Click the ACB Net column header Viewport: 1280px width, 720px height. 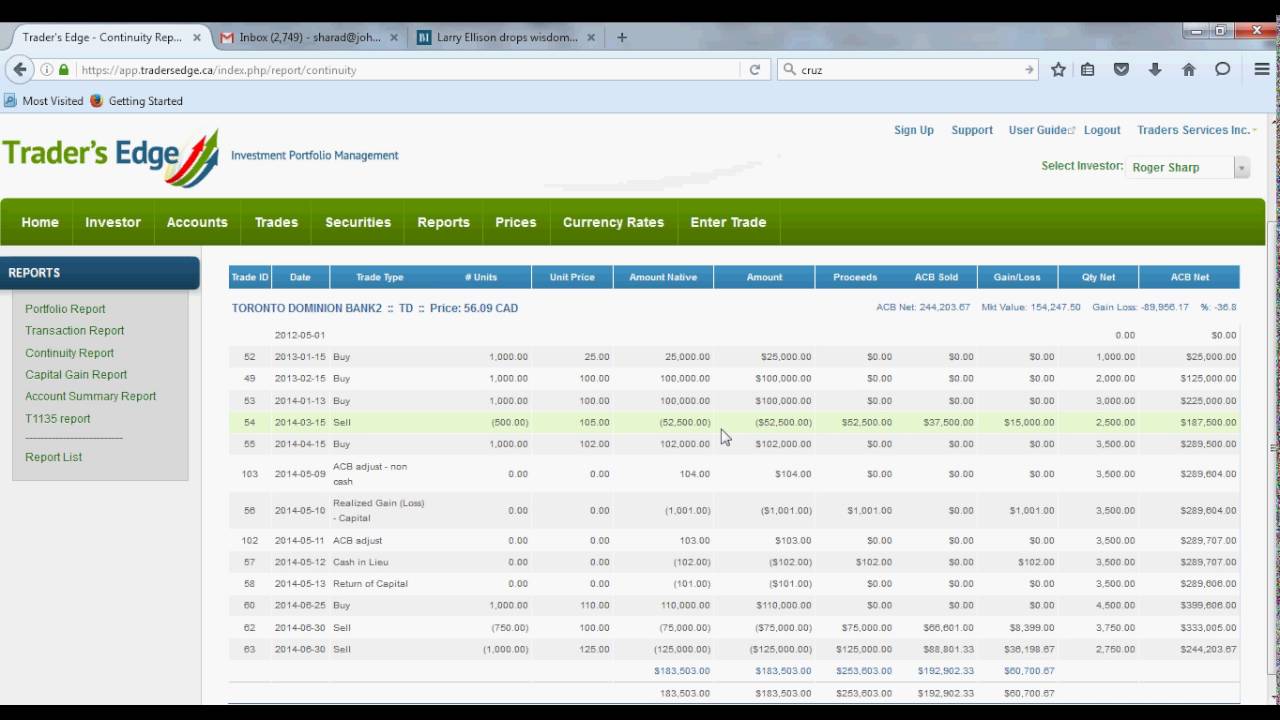point(1190,277)
